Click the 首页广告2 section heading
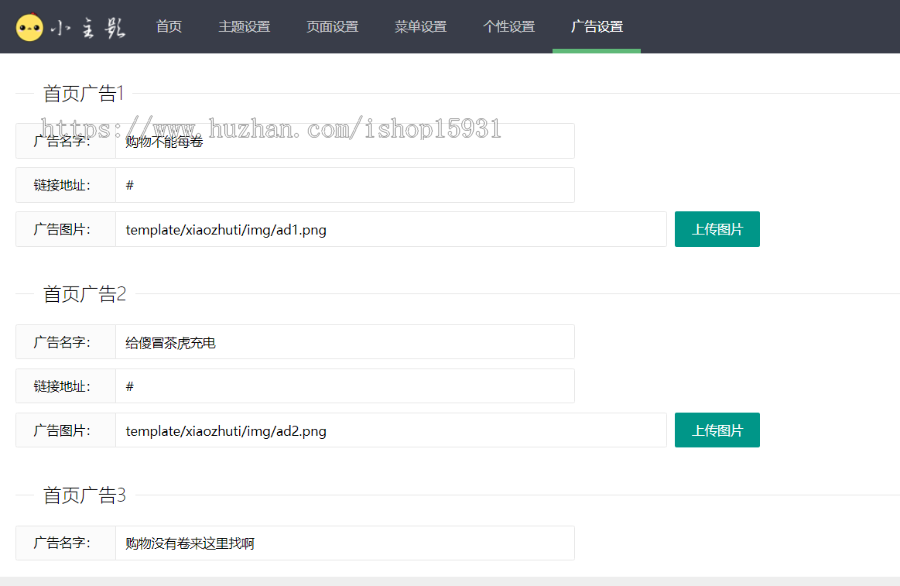This screenshot has height=586, width=900. pos(84,294)
